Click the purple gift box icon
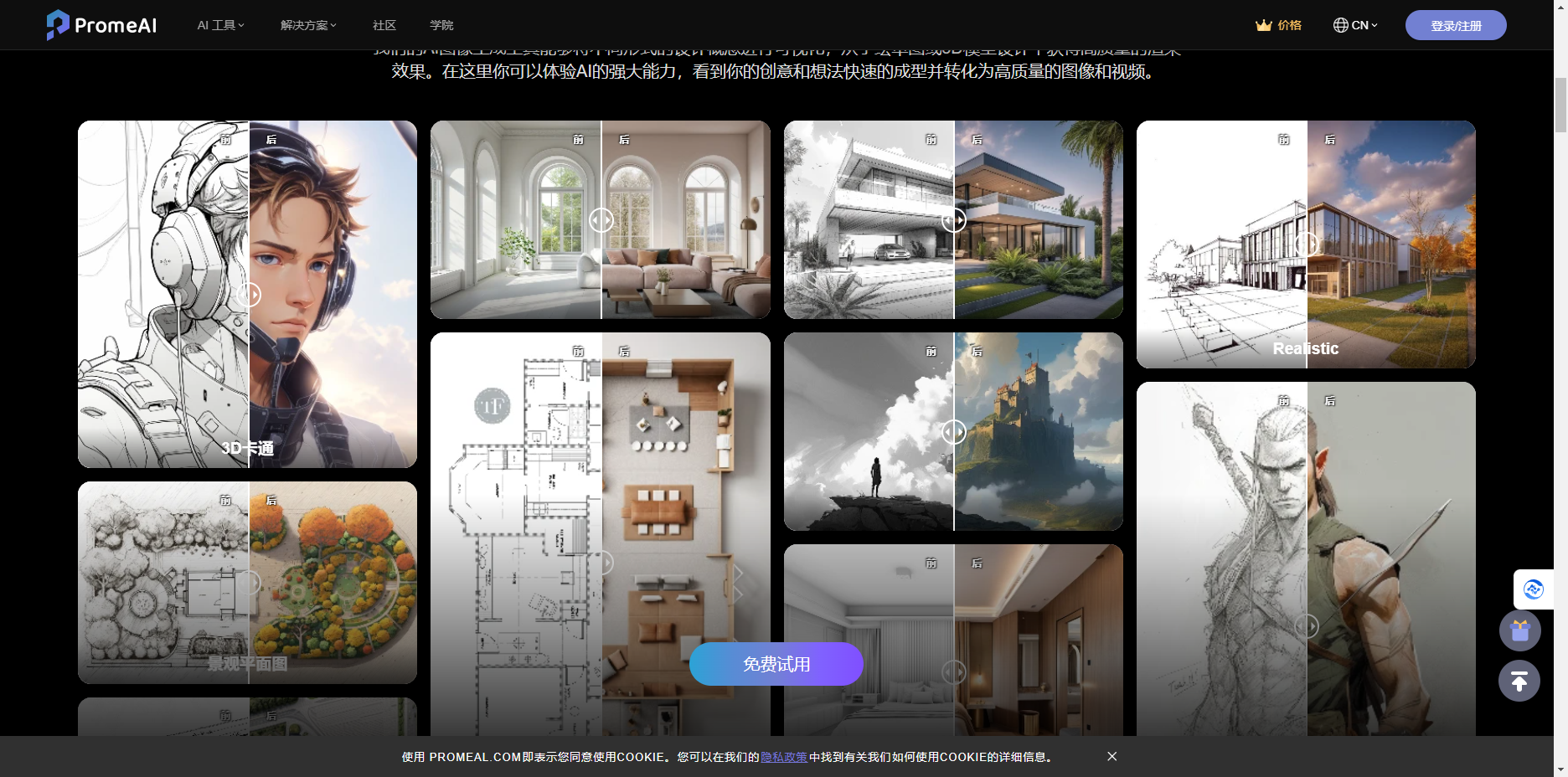Viewport: 1568px width, 777px height. [x=1519, y=630]
